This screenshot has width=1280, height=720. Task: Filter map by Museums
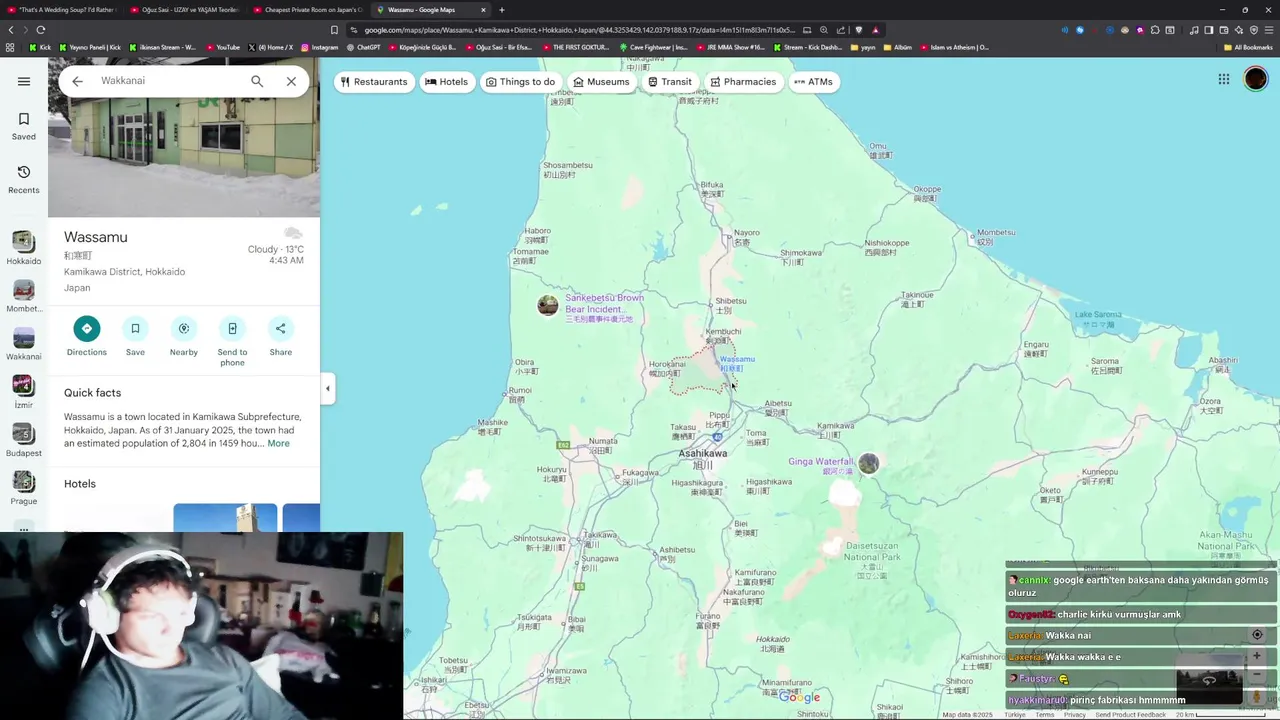[601, 82]
